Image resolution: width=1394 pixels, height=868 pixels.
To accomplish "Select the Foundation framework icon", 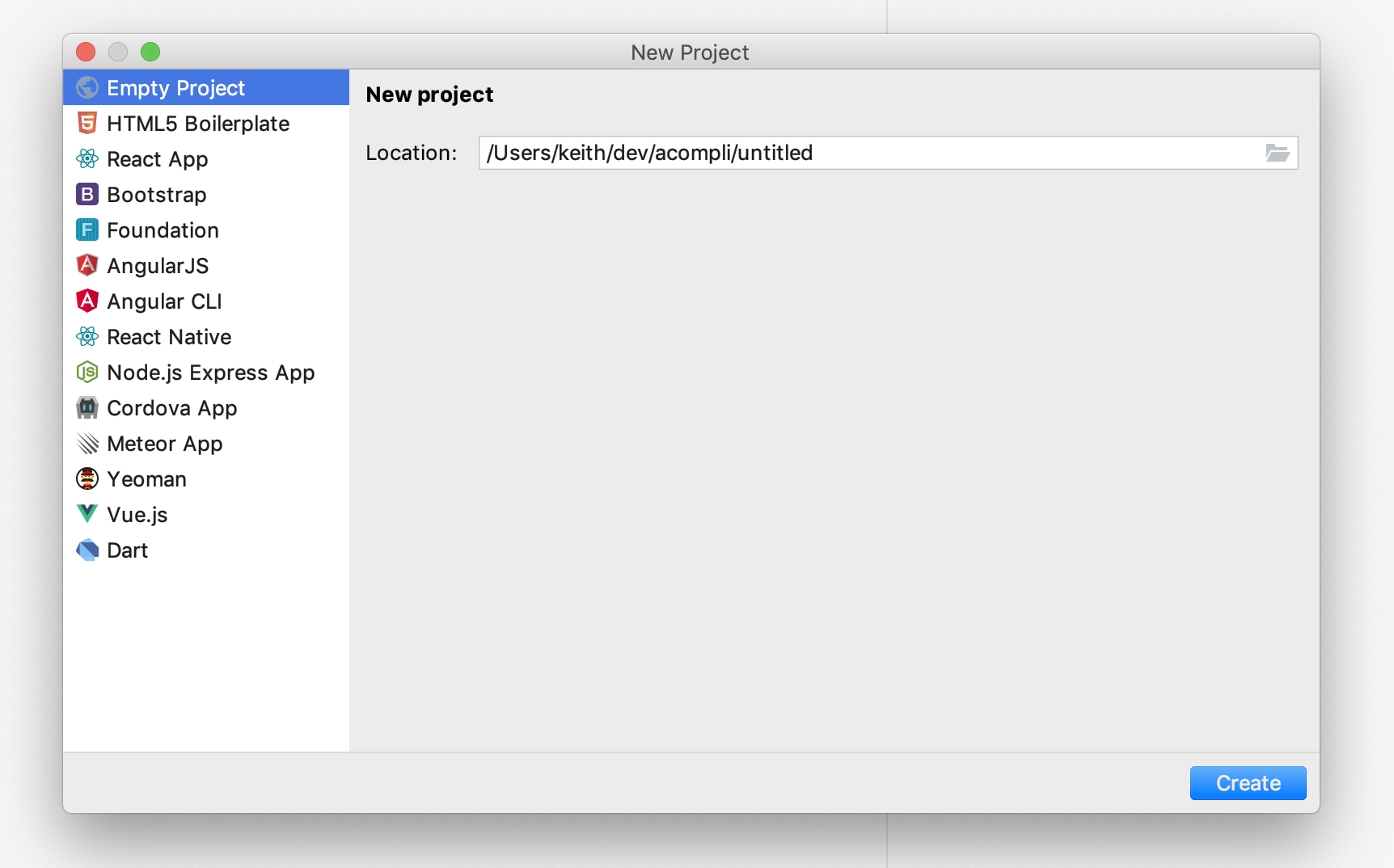I will pos(86,230).
